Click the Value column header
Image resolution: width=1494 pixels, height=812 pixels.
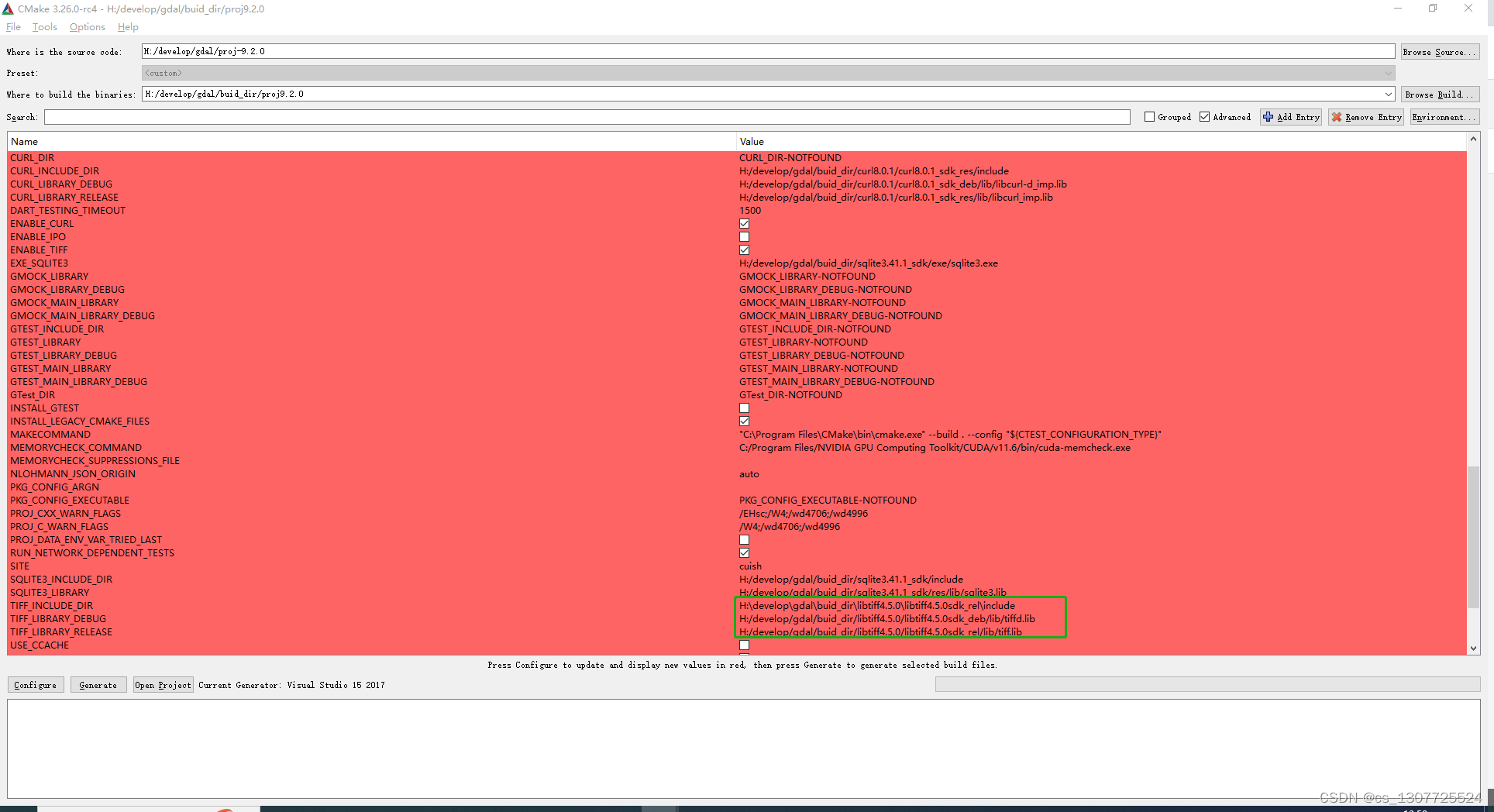tap(1101, 142)
